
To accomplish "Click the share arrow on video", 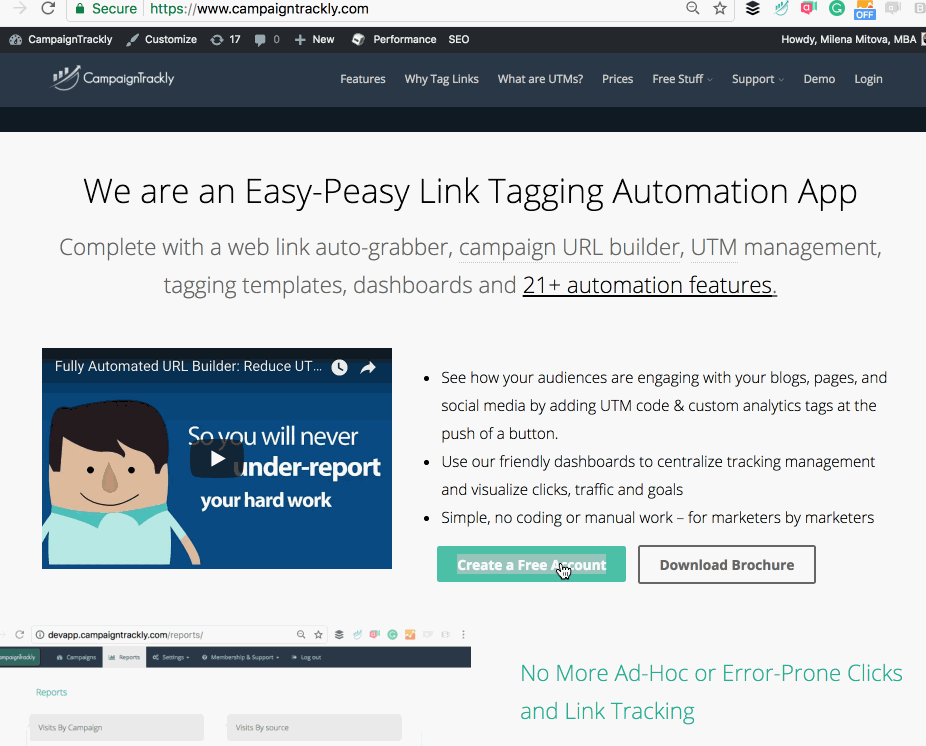I will 368,367.
